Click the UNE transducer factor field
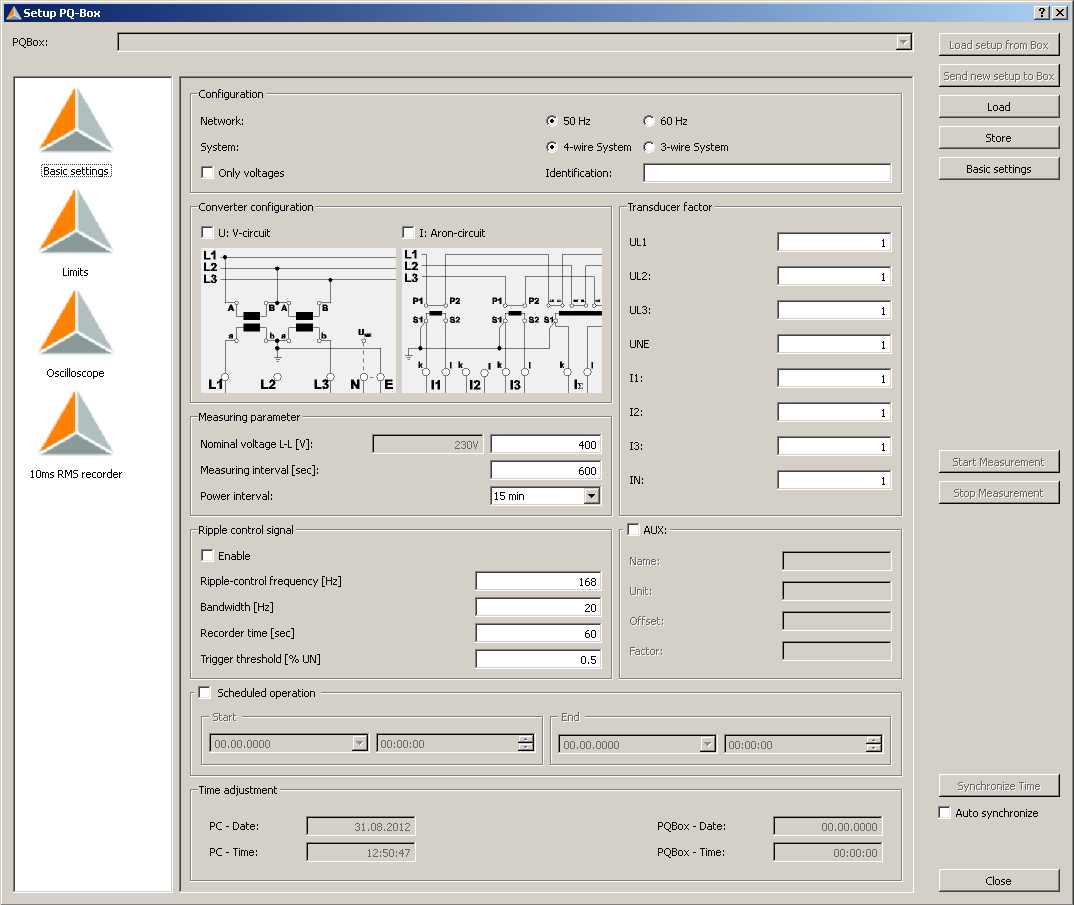Viewport: 1074px width, 905px height. [x=834, y=344]
